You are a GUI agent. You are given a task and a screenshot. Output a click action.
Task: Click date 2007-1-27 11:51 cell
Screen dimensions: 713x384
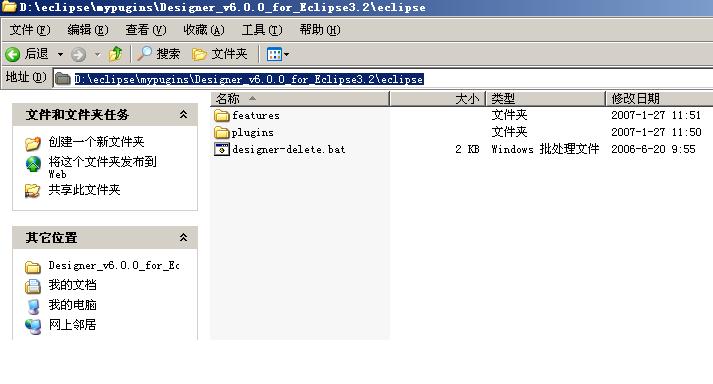pyautogui.click(x=656, y=115)
